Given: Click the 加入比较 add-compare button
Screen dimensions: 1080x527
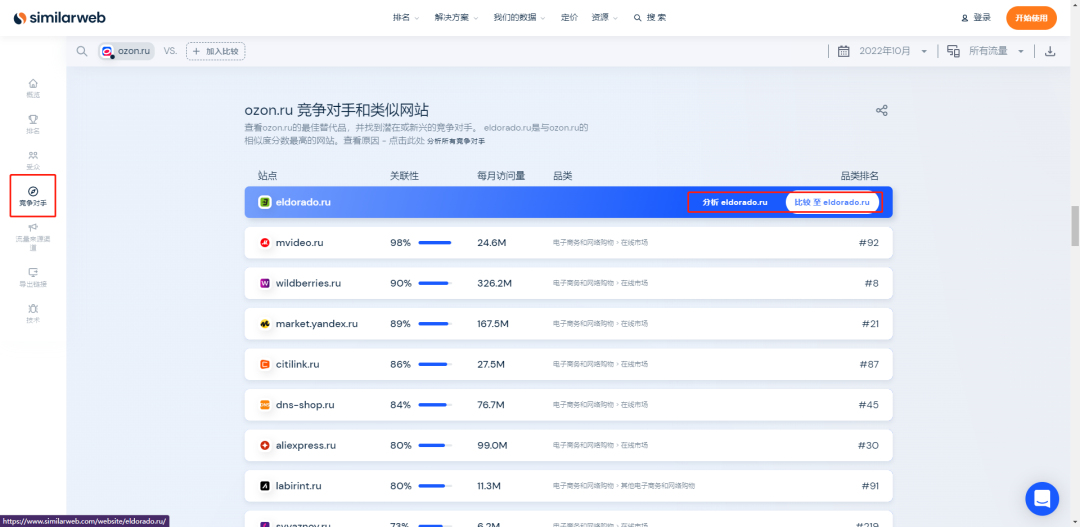Looking at the screenshot, I should click(x=216, y=51).
